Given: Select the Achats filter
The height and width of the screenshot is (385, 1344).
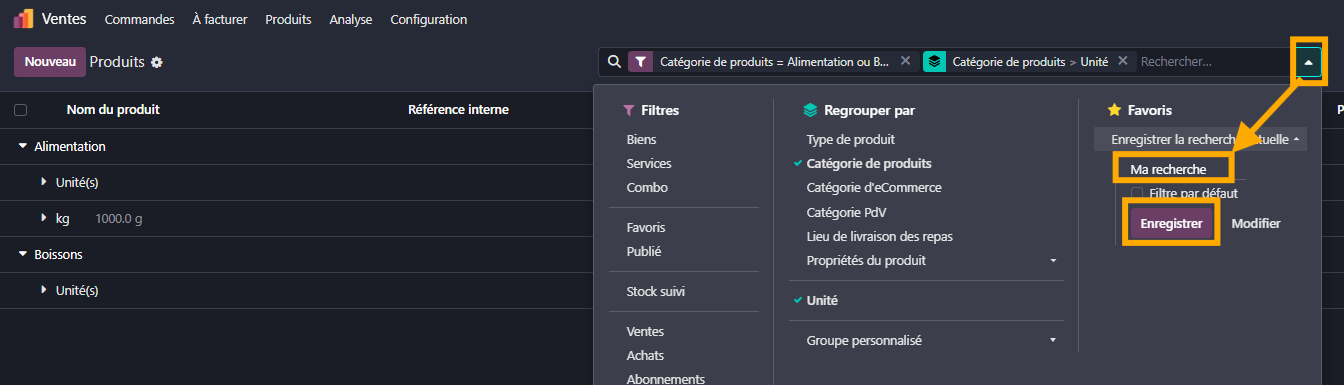Looking at the screenshot, I should point(645,356).
